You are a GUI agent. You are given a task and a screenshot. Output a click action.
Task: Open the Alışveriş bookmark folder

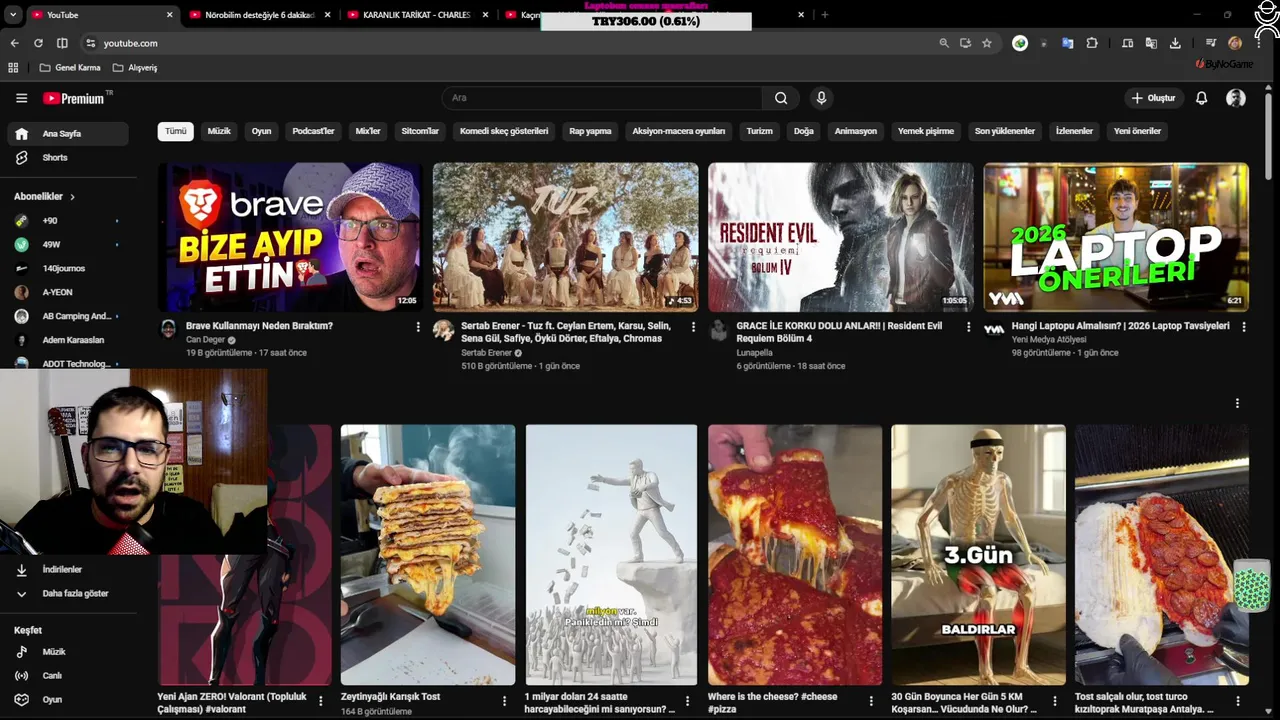coord(135,68)
